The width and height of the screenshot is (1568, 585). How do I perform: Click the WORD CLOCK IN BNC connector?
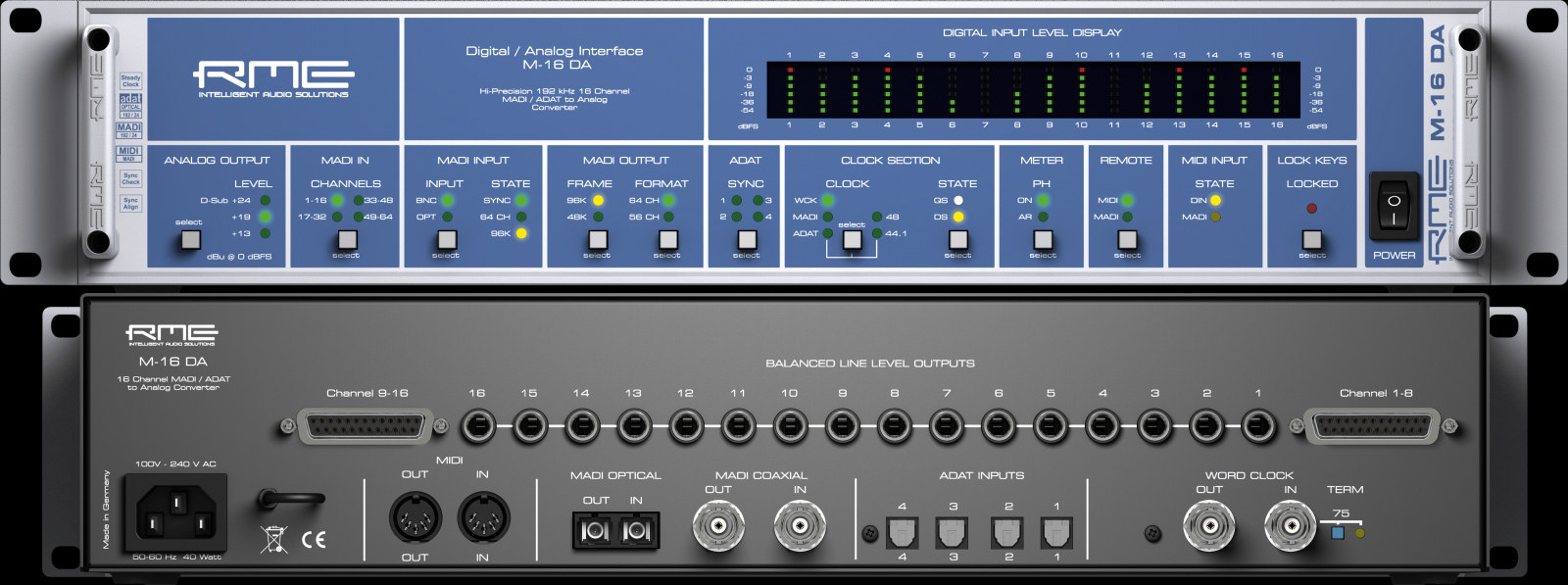pyautogui.click(x=1291, y=526)
